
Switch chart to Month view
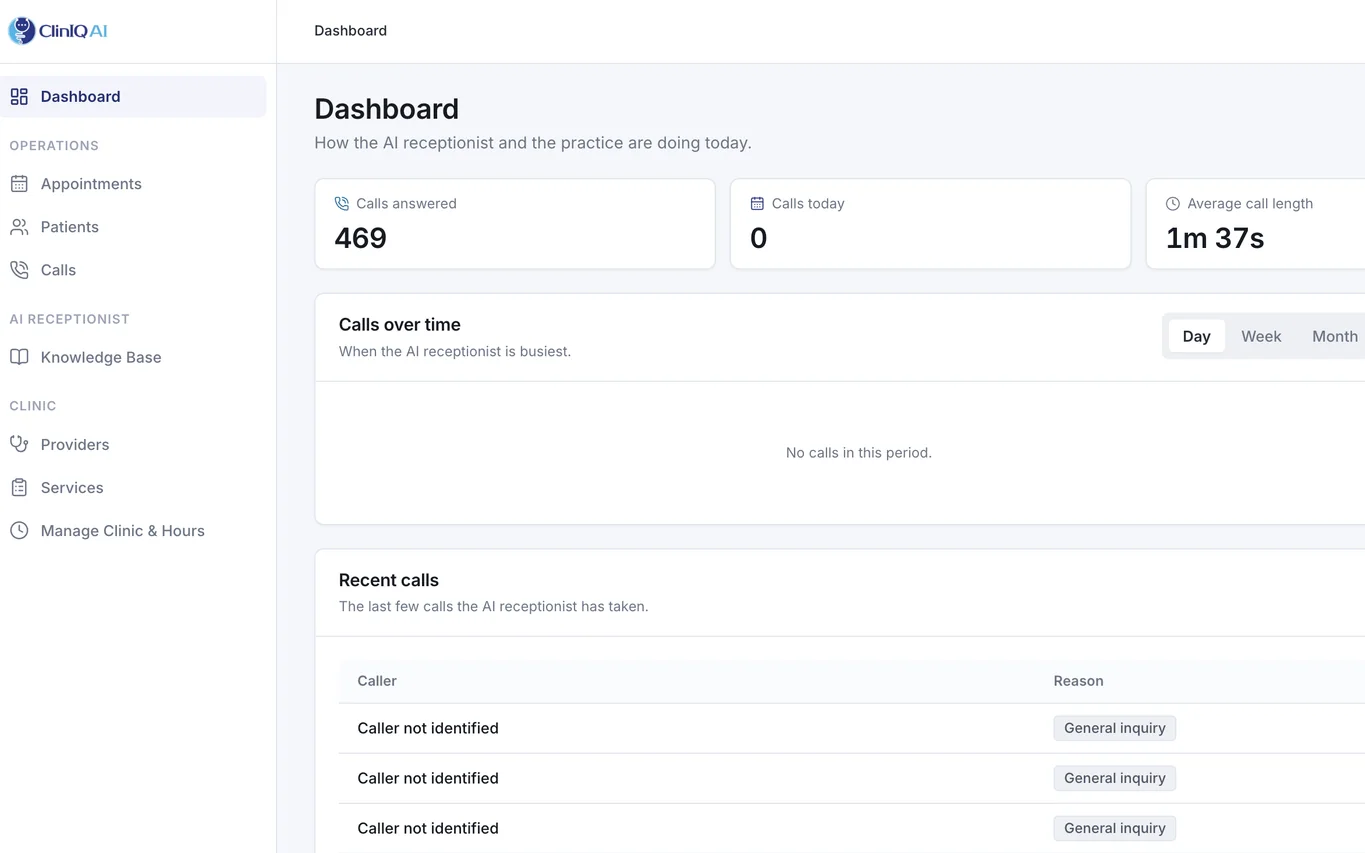1334,336
